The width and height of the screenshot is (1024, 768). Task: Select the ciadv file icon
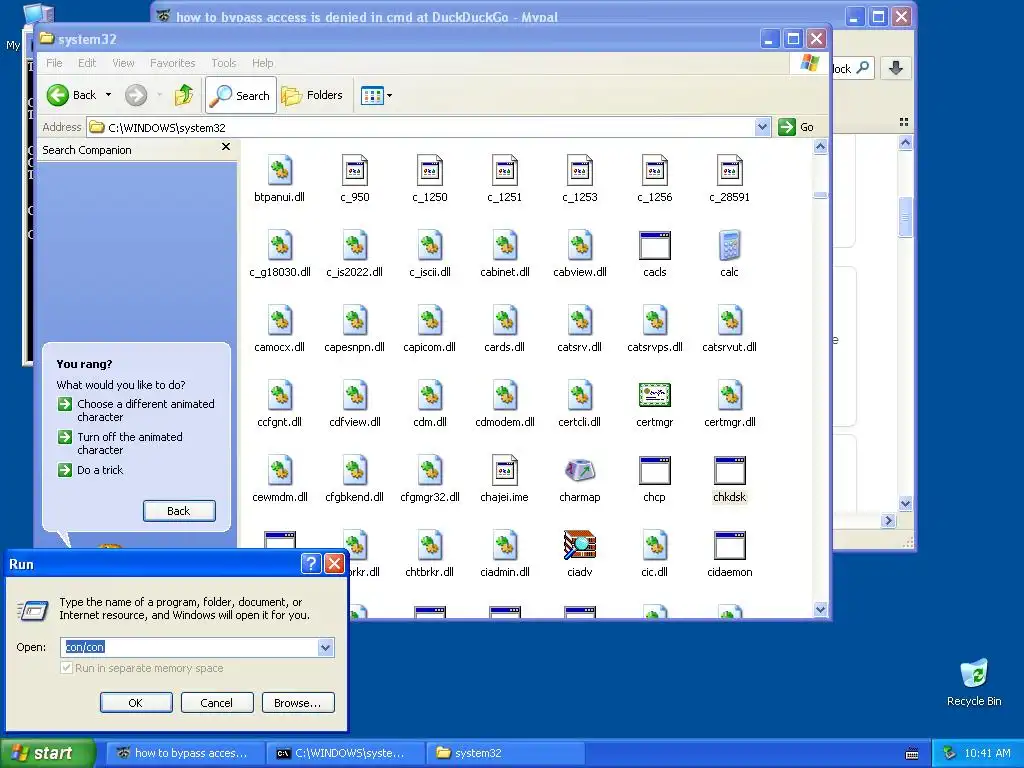point(579,545)
